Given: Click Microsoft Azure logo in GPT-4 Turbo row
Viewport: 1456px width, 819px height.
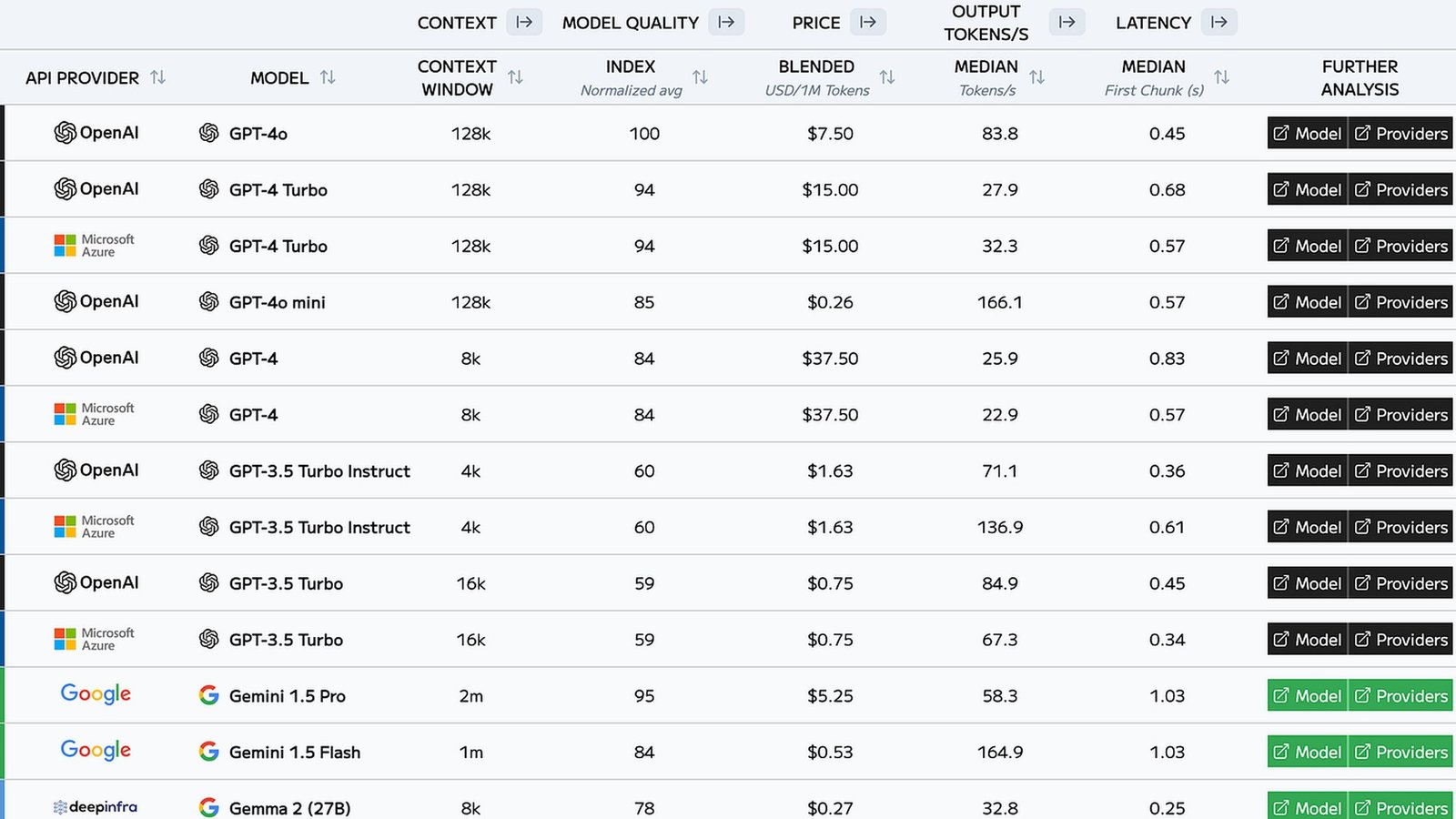Looking at the screenshot, I should (95, 246).
